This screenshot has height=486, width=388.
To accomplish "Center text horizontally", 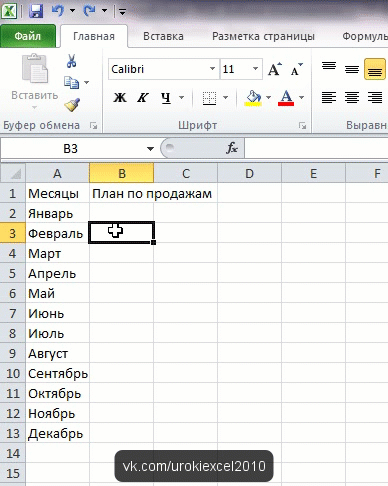I will tap(352, 98).
